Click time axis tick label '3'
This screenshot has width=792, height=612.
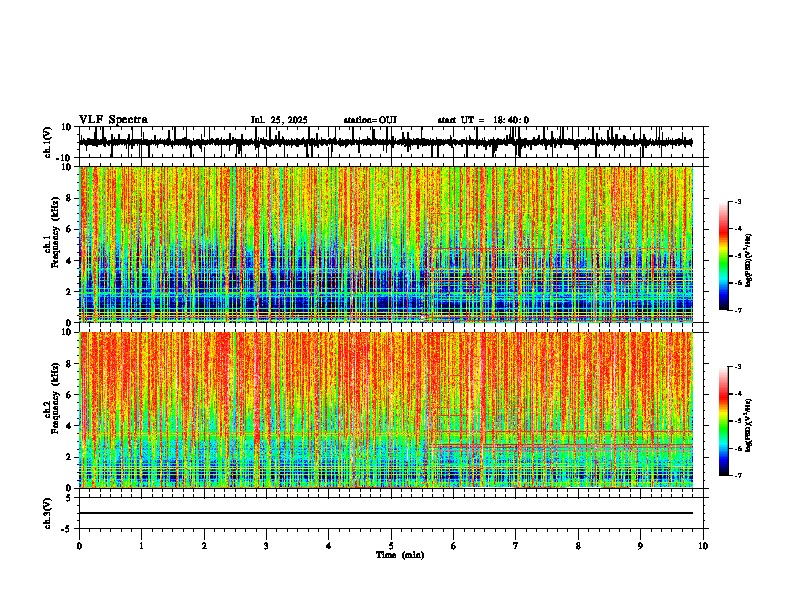tap(266, 546)
